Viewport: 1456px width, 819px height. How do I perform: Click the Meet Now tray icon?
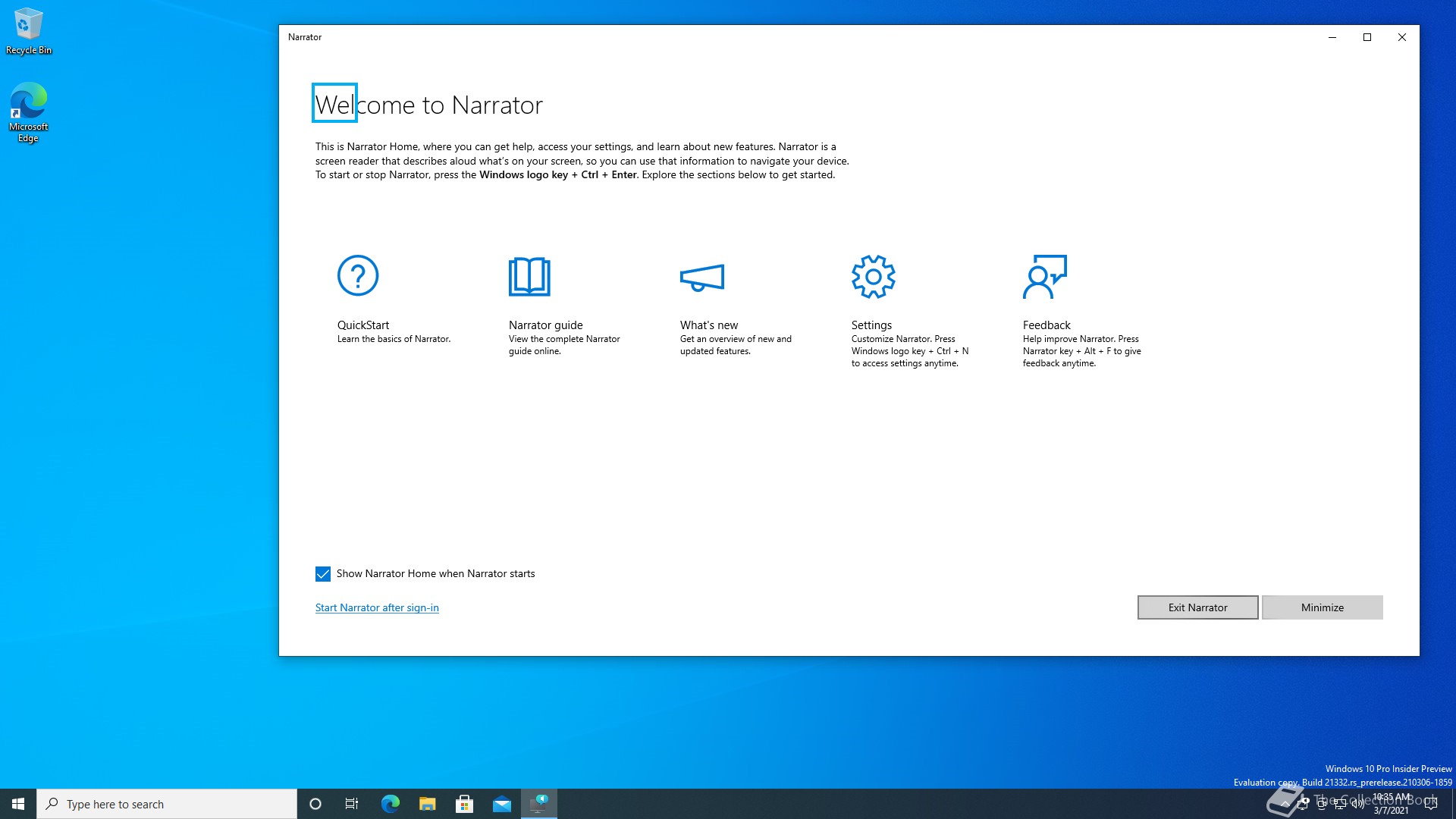(x=1323, y=804)
